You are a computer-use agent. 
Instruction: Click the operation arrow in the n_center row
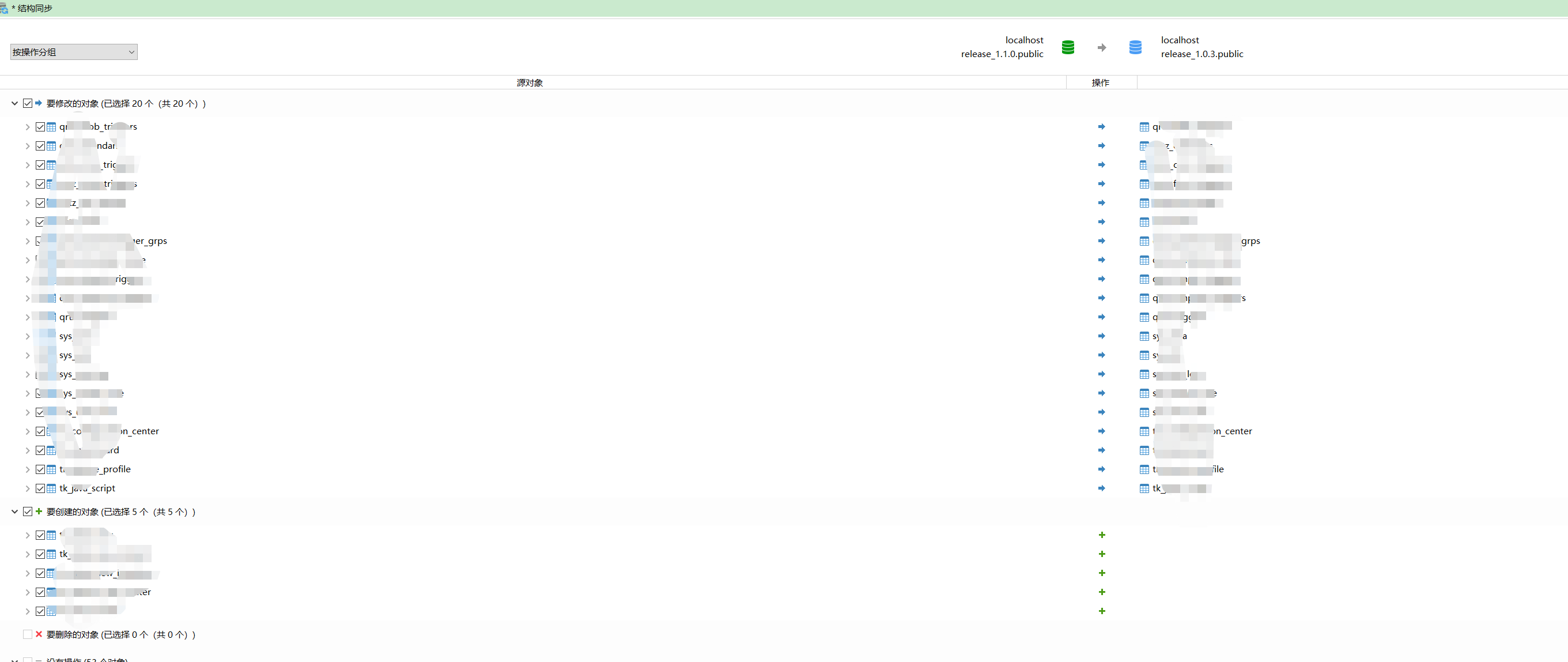point(1101,431)
